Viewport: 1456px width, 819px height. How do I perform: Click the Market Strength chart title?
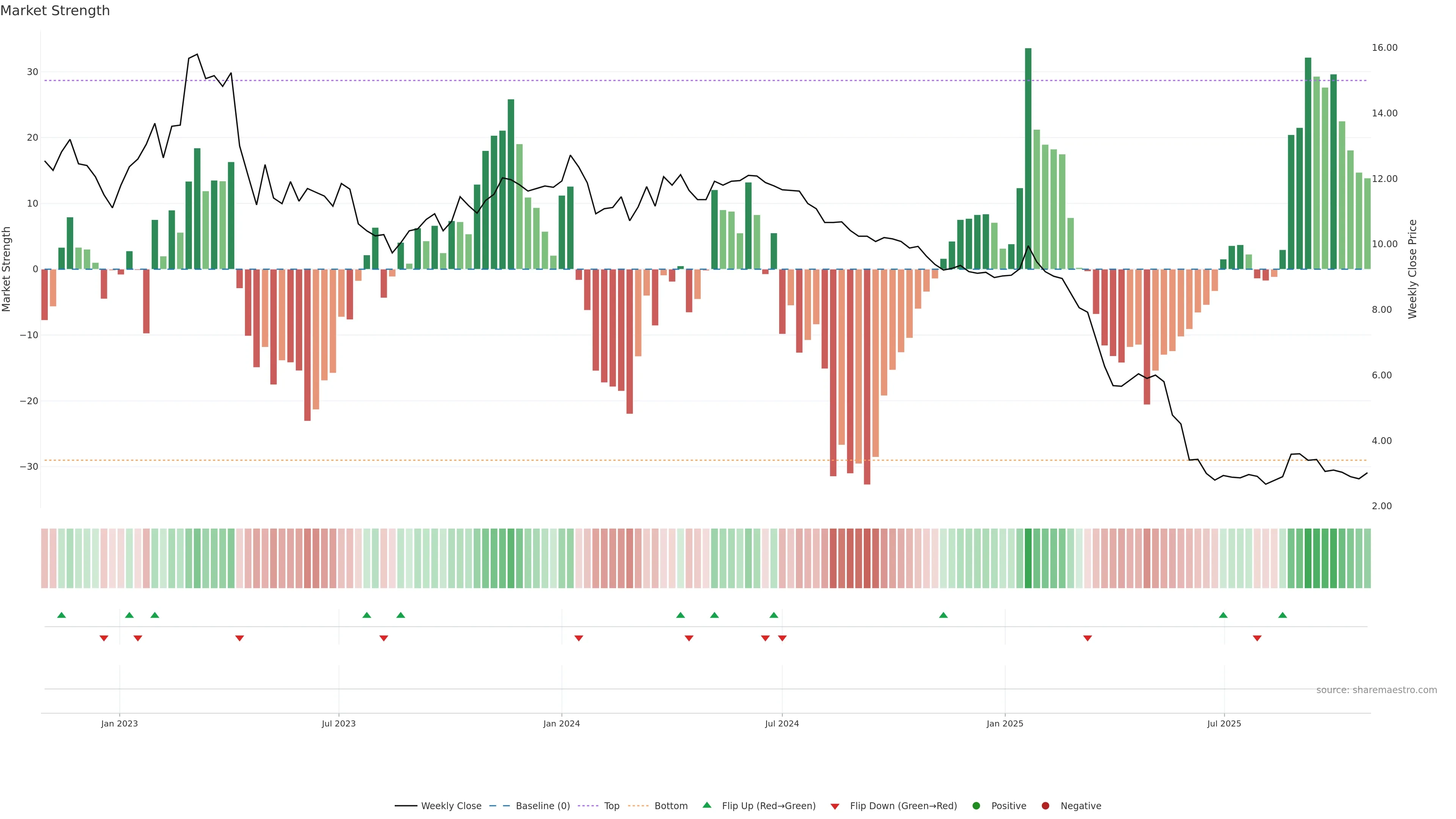pyautogui.click(x=55, y=11)
